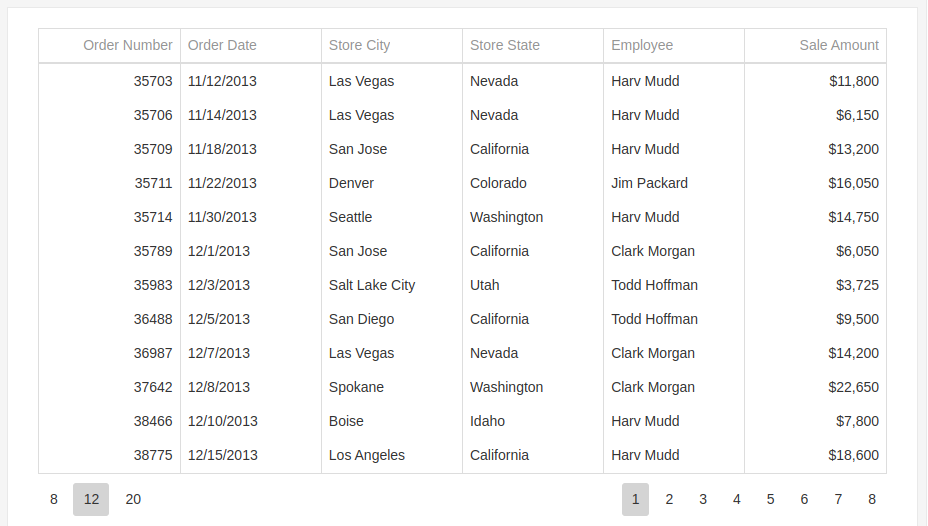
Task: Select the current page 1 button
Action: point(635,499)
